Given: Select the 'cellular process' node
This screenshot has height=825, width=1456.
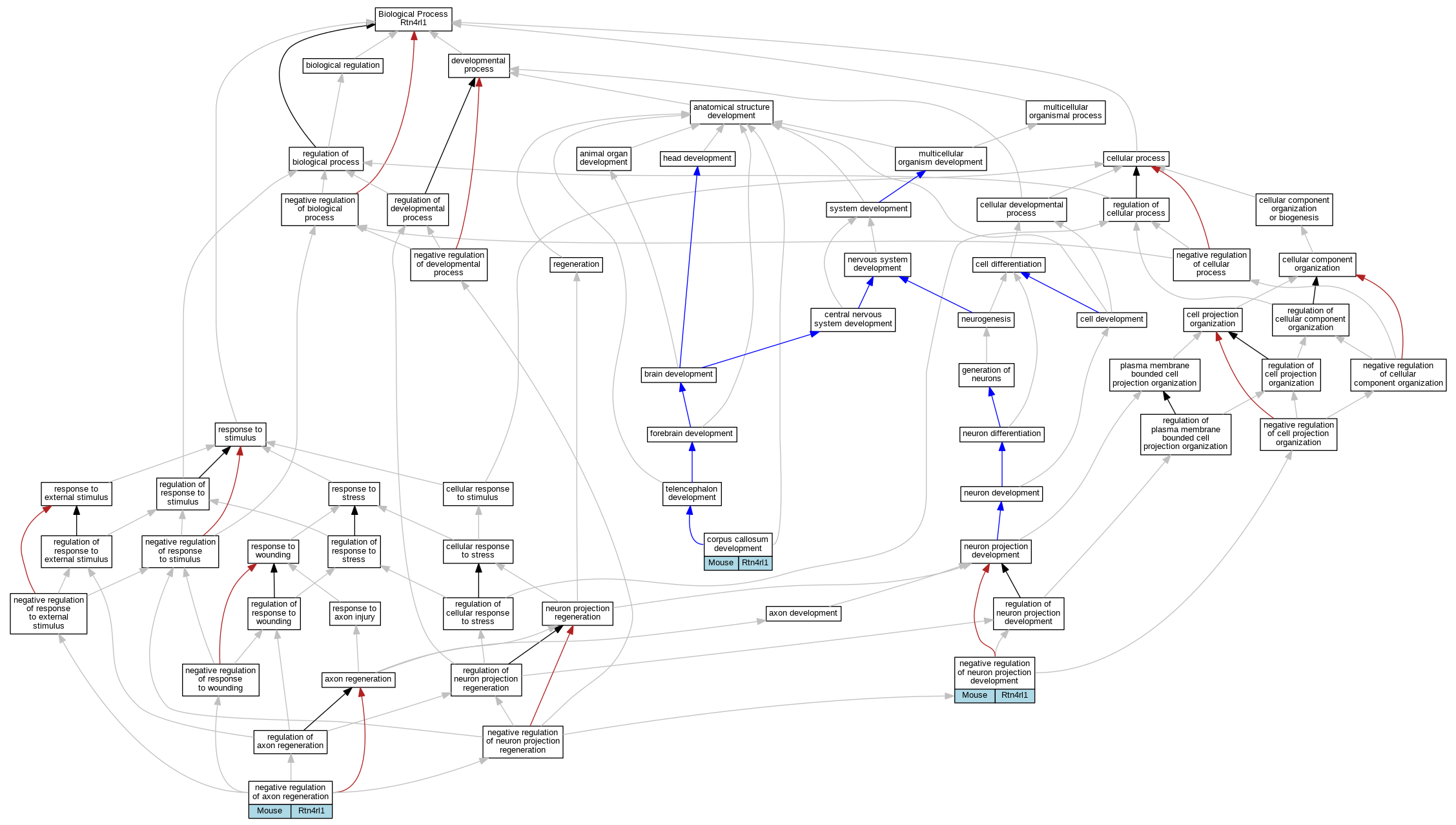Looking at the screenshot, I should click(1136, 158).
